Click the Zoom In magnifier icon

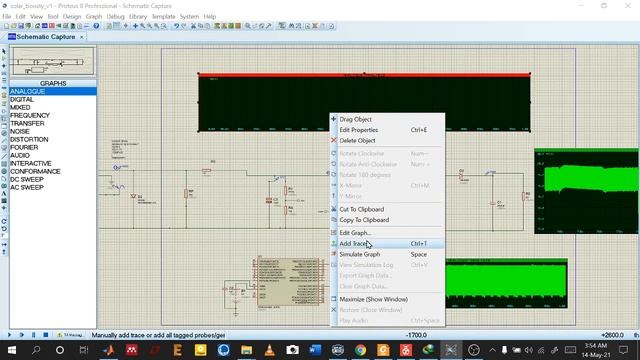click(x=142, y=26)
